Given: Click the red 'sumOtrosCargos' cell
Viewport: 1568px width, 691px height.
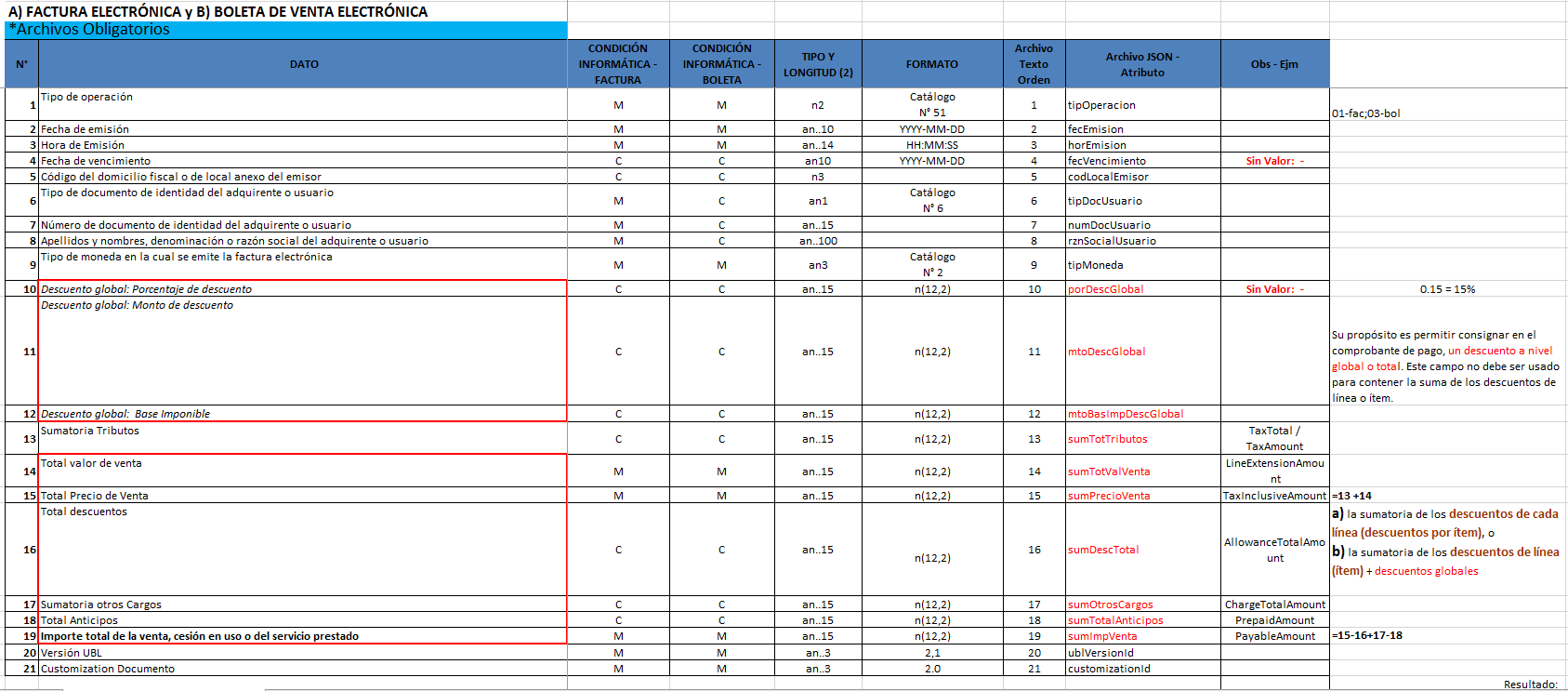Looking at the screenshot, I should (x=1142, y=605).
